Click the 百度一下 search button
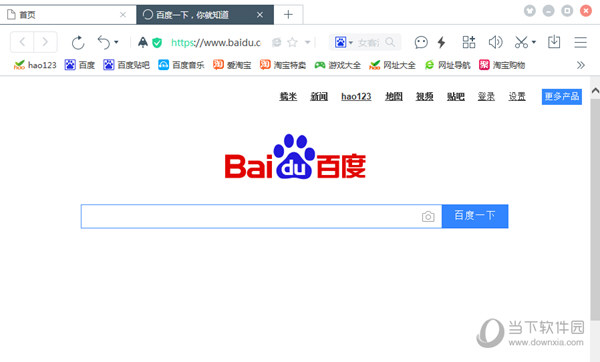The height and width of the screenshot is (362, 600). (x=475, y=216)
